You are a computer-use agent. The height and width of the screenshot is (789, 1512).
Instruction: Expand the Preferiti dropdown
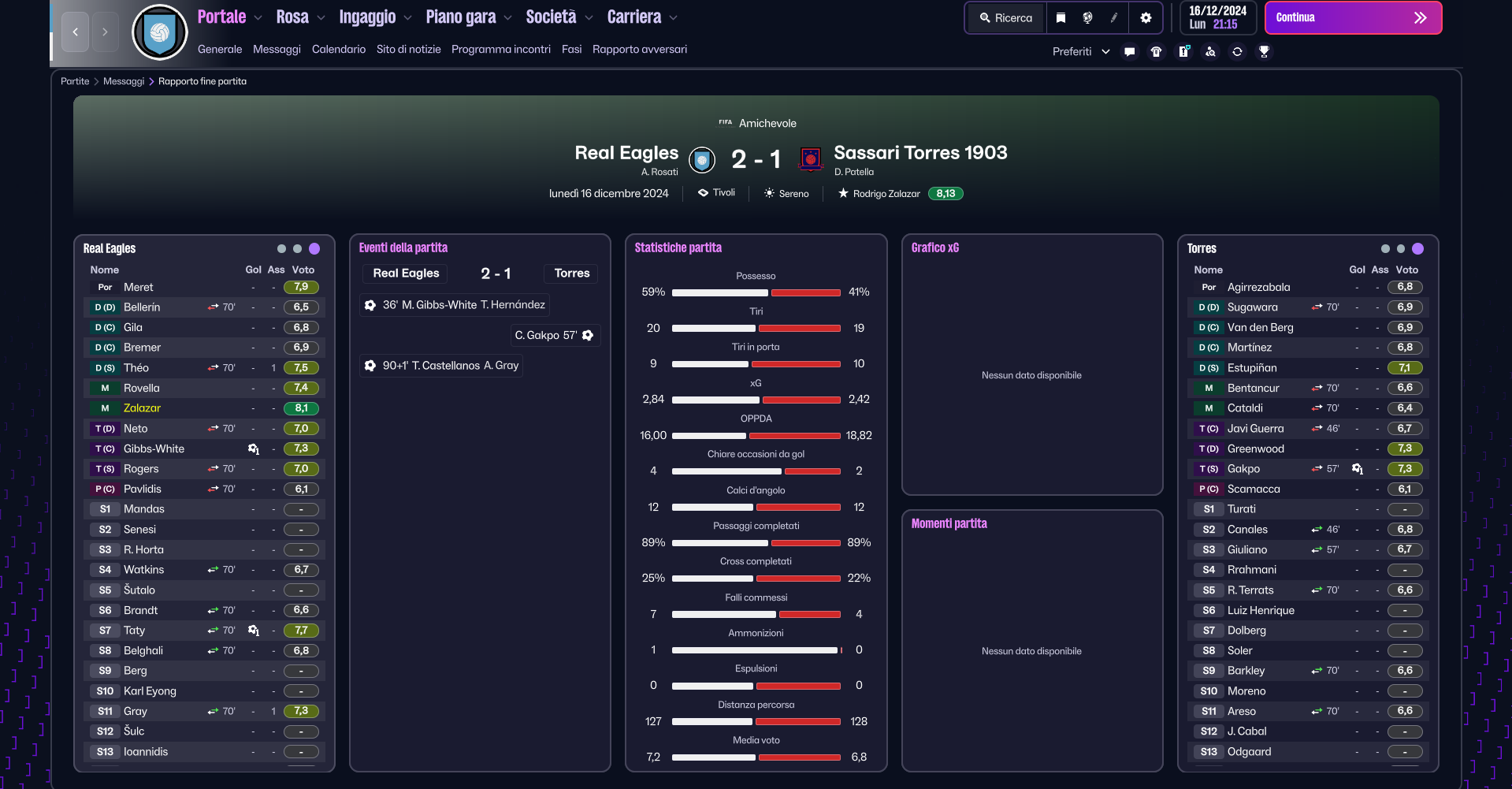(x=1081, y=51)
